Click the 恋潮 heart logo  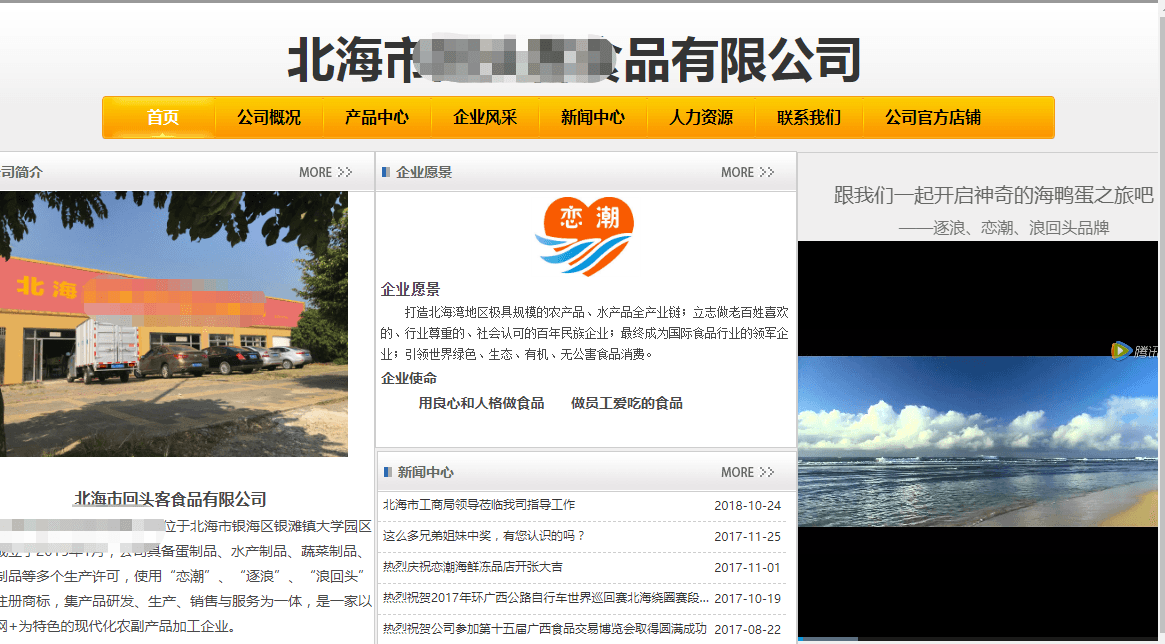(x=585, y=236)
